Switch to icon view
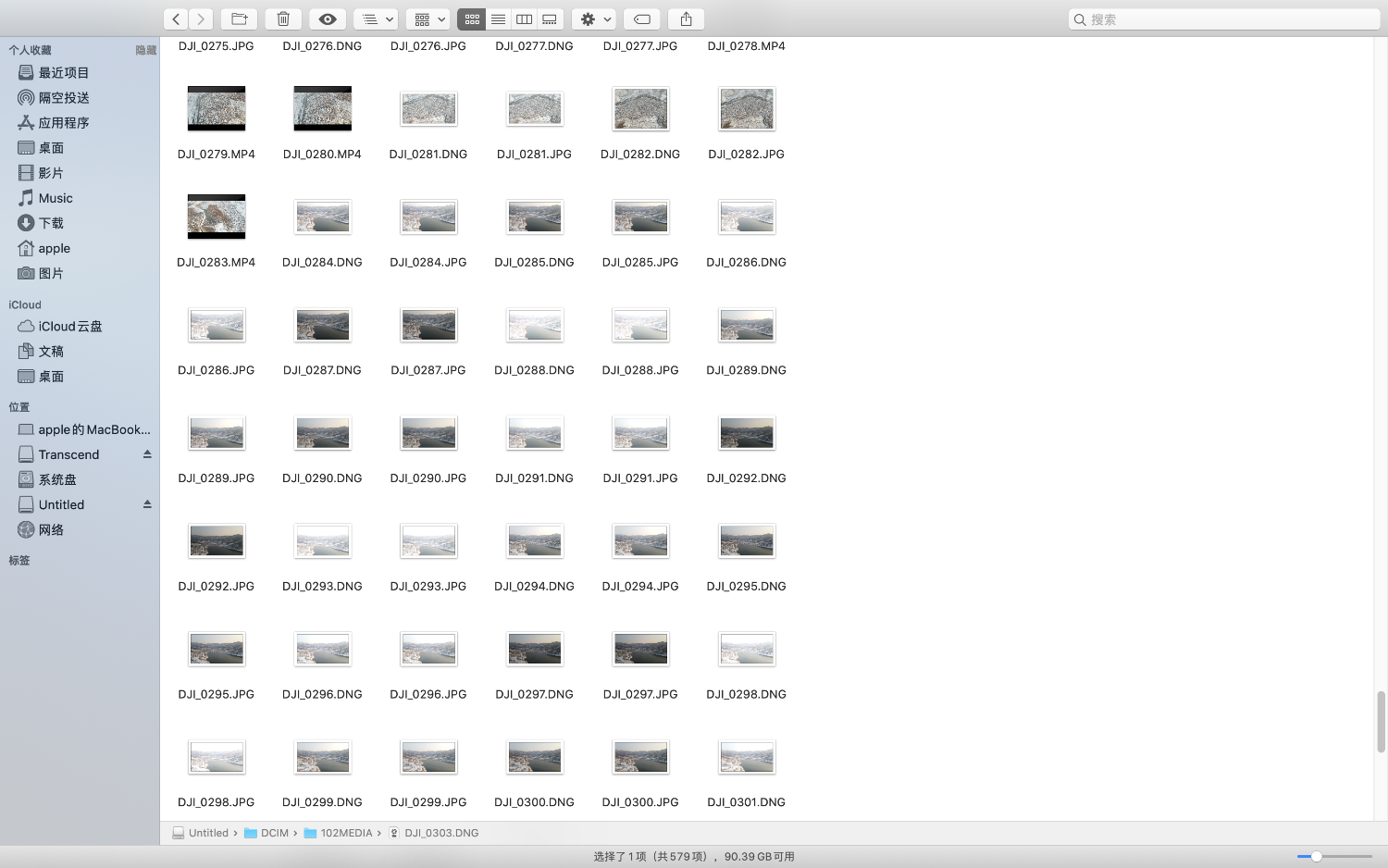This screenshot has width=1388, height=868. (472, 19)
